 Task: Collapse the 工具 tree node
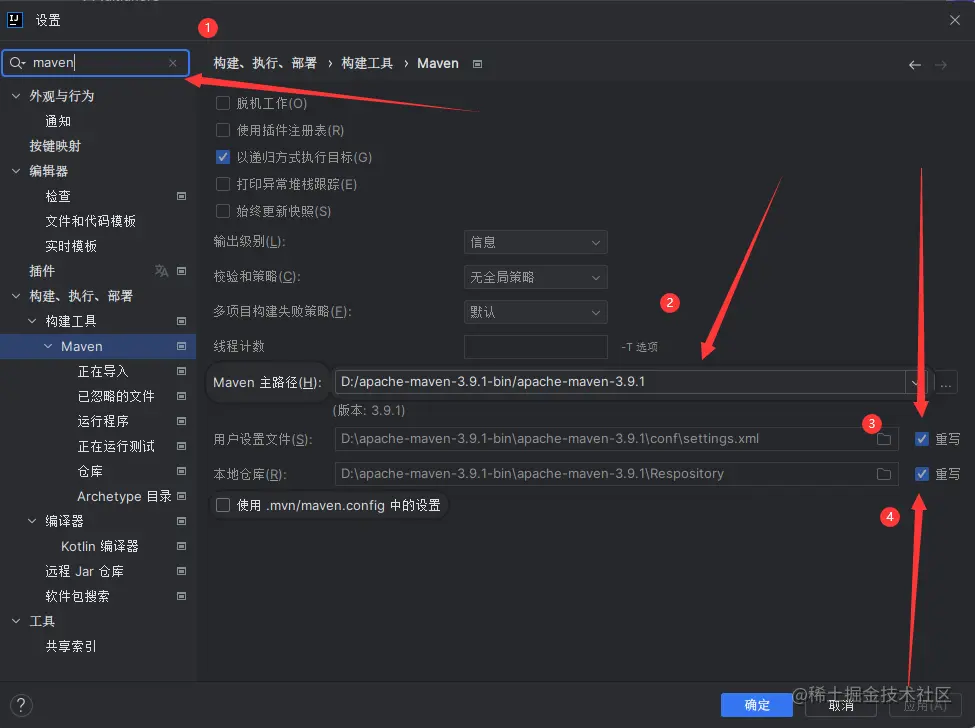[16, 621]
